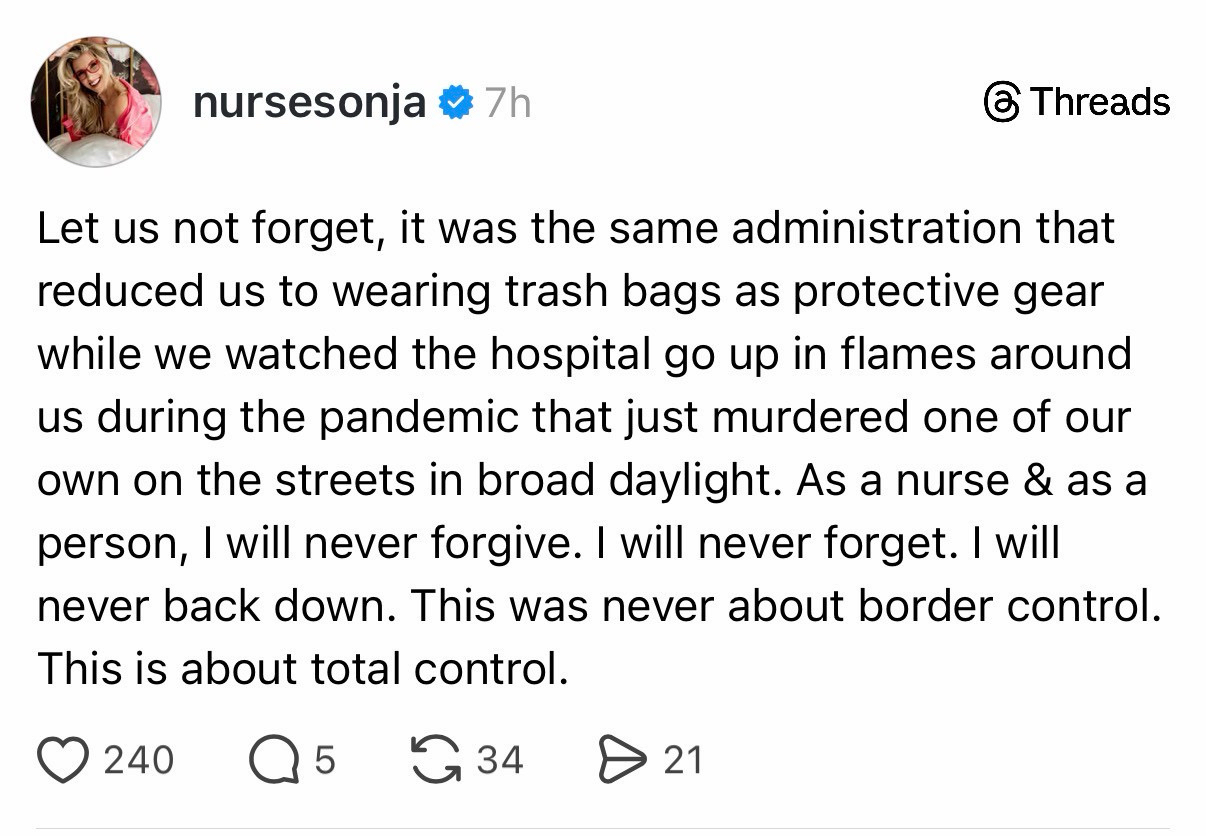Click the sentence 'This is about total control.'

pos(302,668)
